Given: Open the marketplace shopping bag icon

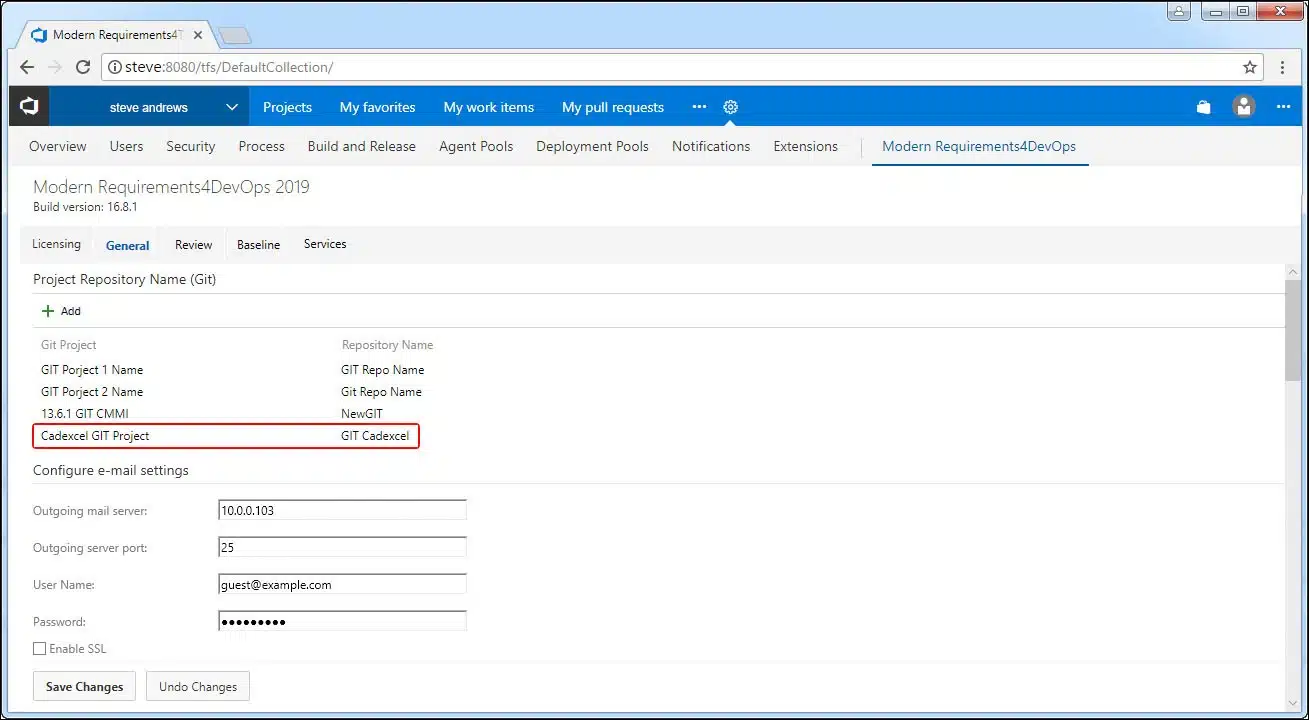Looking at the screenshot, I should (x=1204, y=107).
